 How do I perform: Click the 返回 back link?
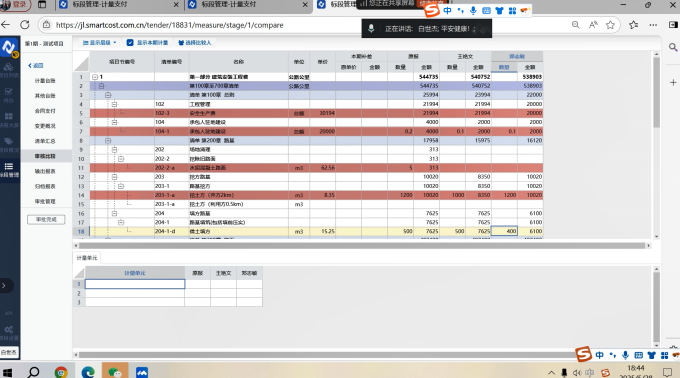pos(36,65)
